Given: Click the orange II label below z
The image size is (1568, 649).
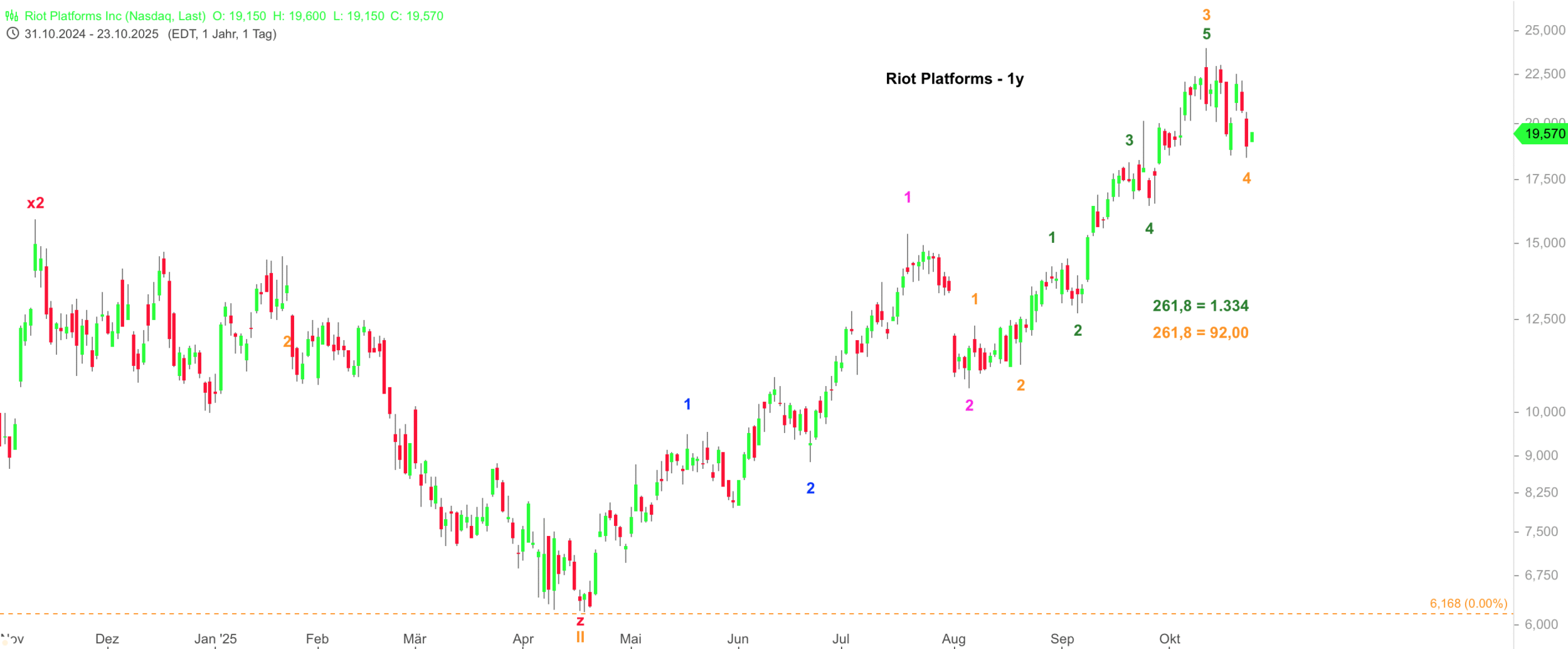Looking at the screenshot, I should coord(580,637).
